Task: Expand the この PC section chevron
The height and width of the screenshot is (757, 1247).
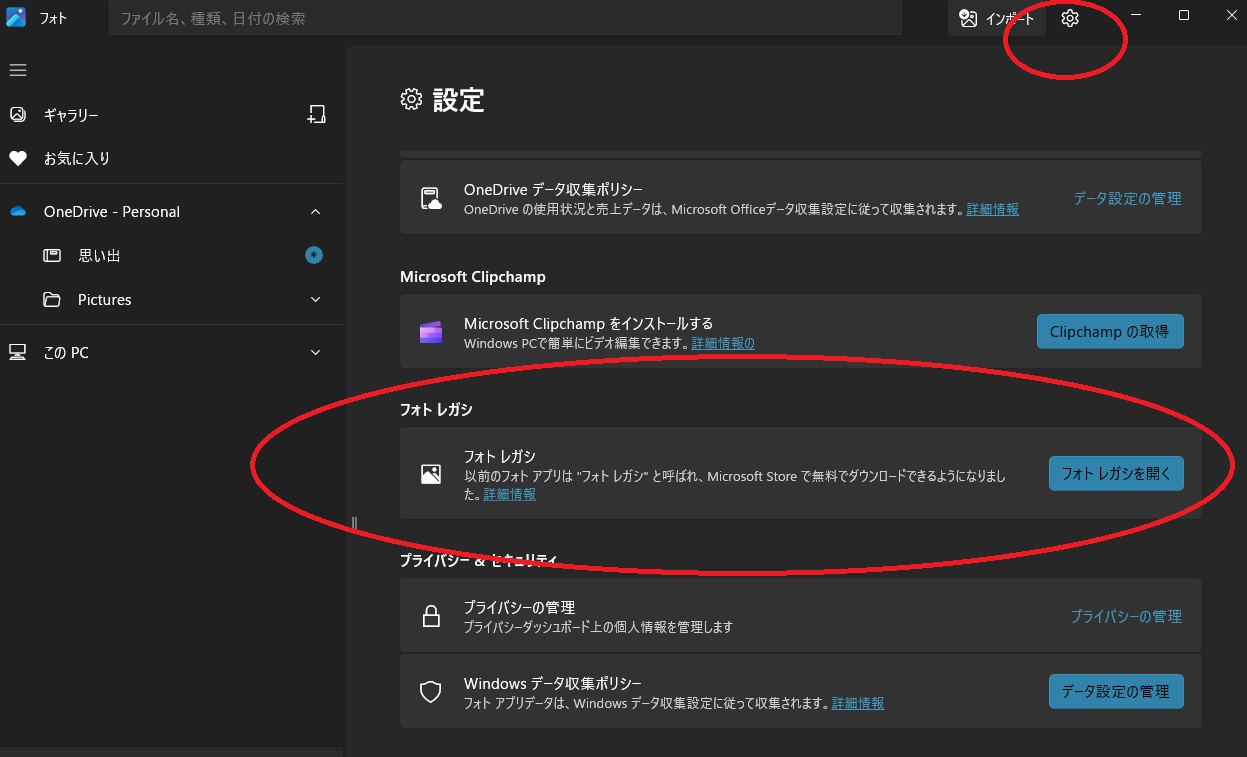Action: (x=316, y=352)
